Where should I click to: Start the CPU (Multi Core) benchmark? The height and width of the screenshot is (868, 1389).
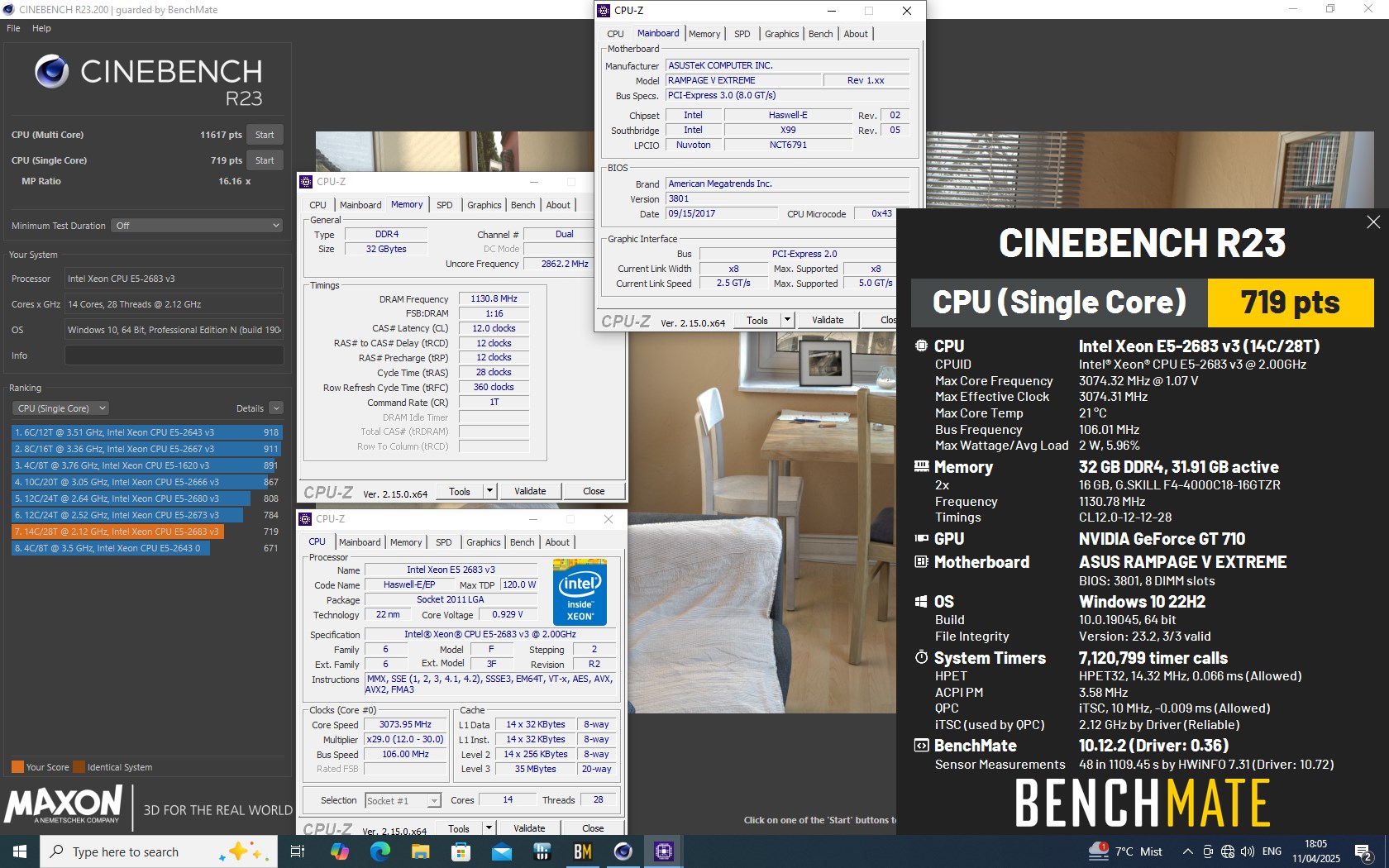point(265,135)
